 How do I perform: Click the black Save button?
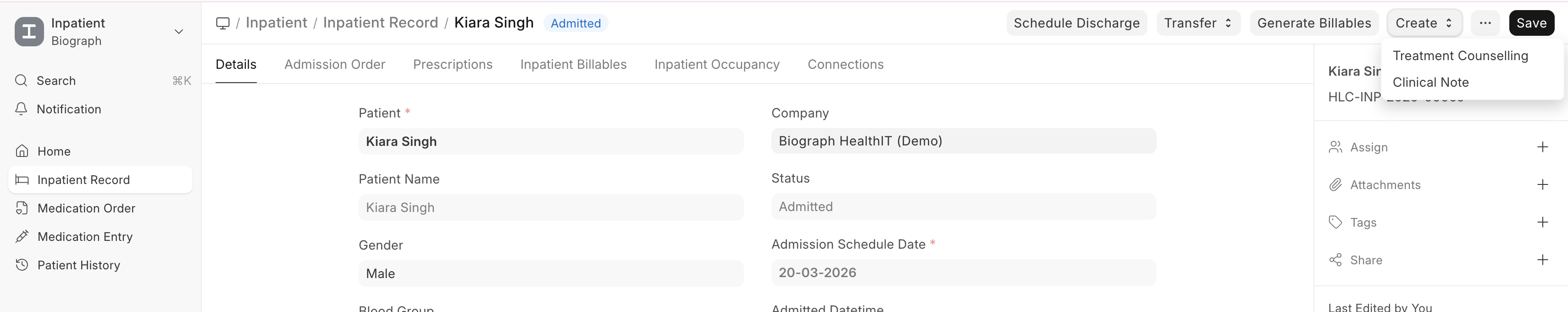pyautogui.click(x=1531, y=23)
